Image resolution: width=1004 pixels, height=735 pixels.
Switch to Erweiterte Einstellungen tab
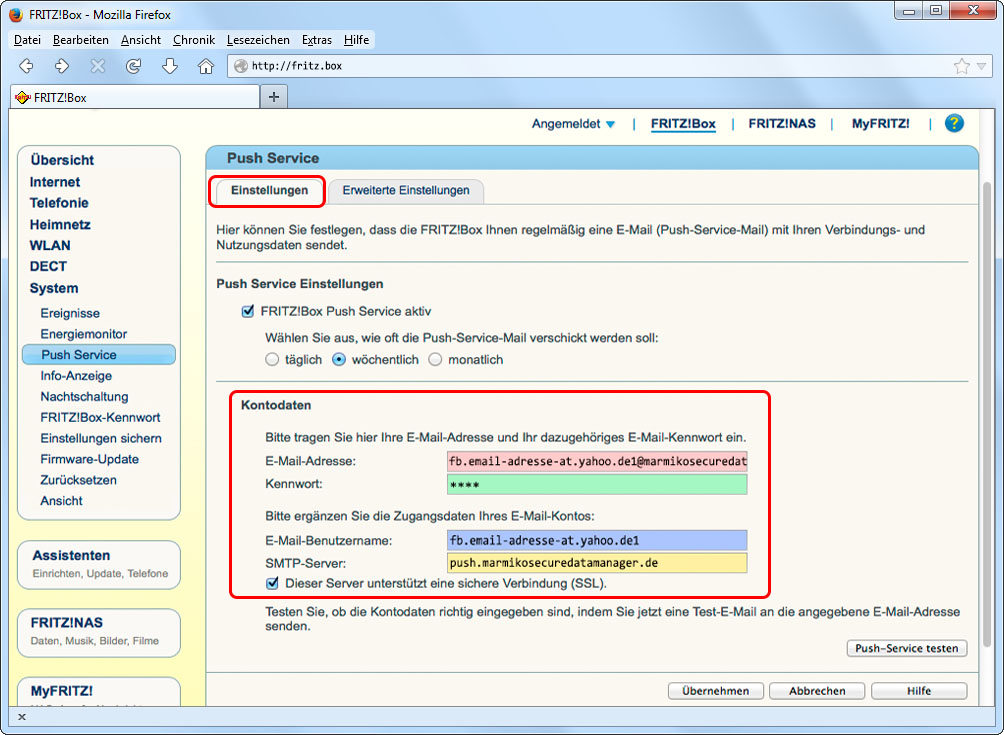[x=406, y=191]
